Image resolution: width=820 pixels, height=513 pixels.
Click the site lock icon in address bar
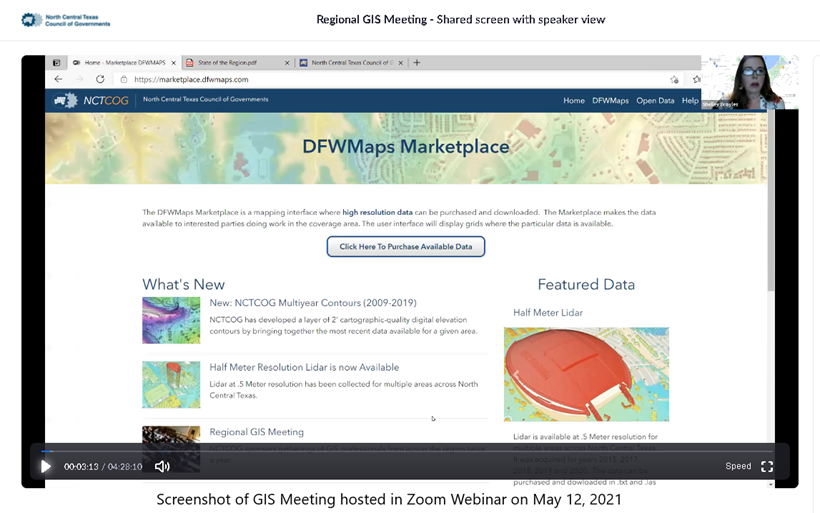(124, 79)
